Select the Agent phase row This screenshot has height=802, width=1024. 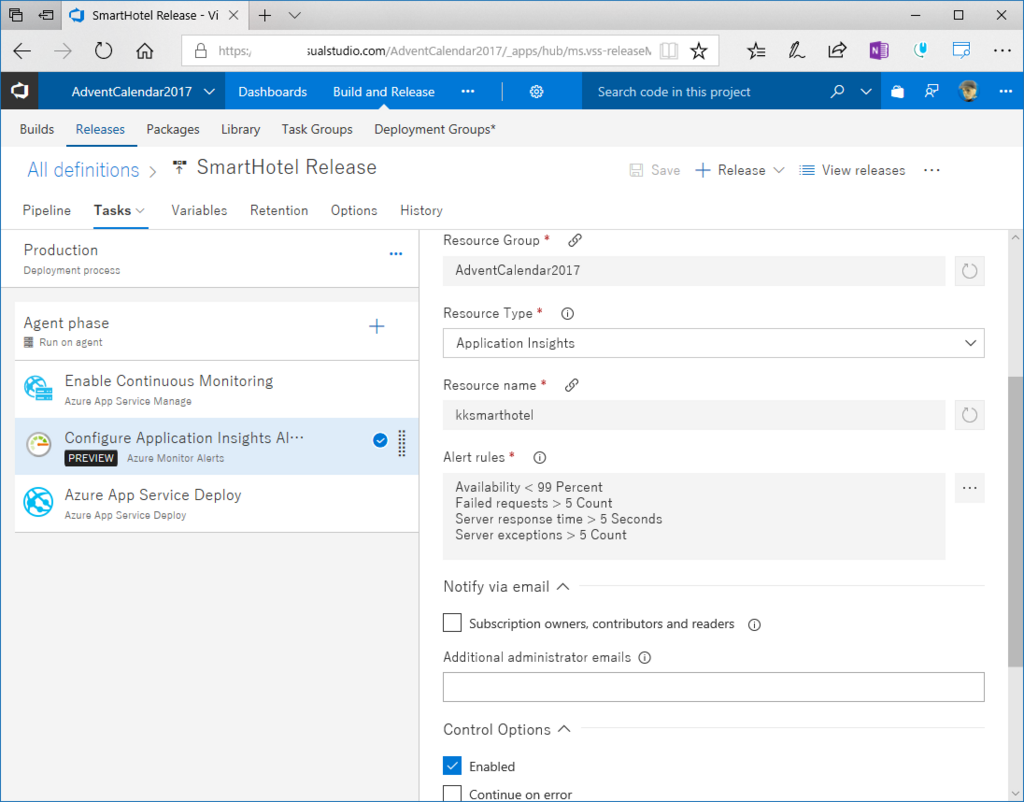(x=216, y=331)
